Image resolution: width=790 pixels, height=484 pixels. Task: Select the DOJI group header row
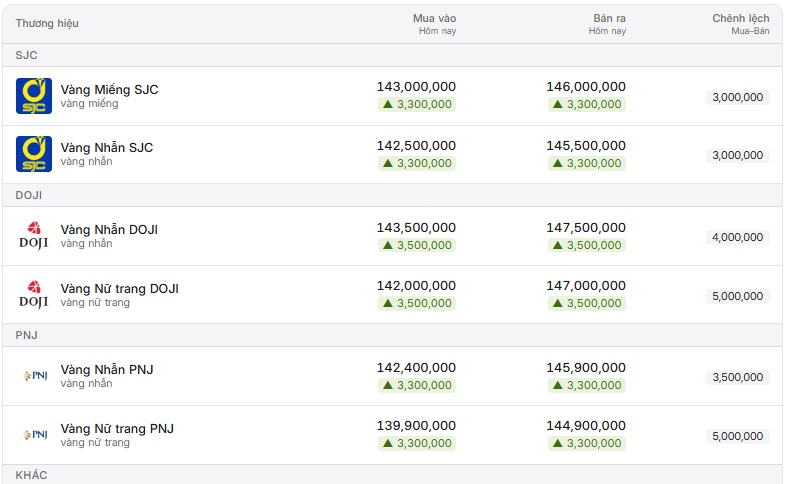click(x=392, y=195)
